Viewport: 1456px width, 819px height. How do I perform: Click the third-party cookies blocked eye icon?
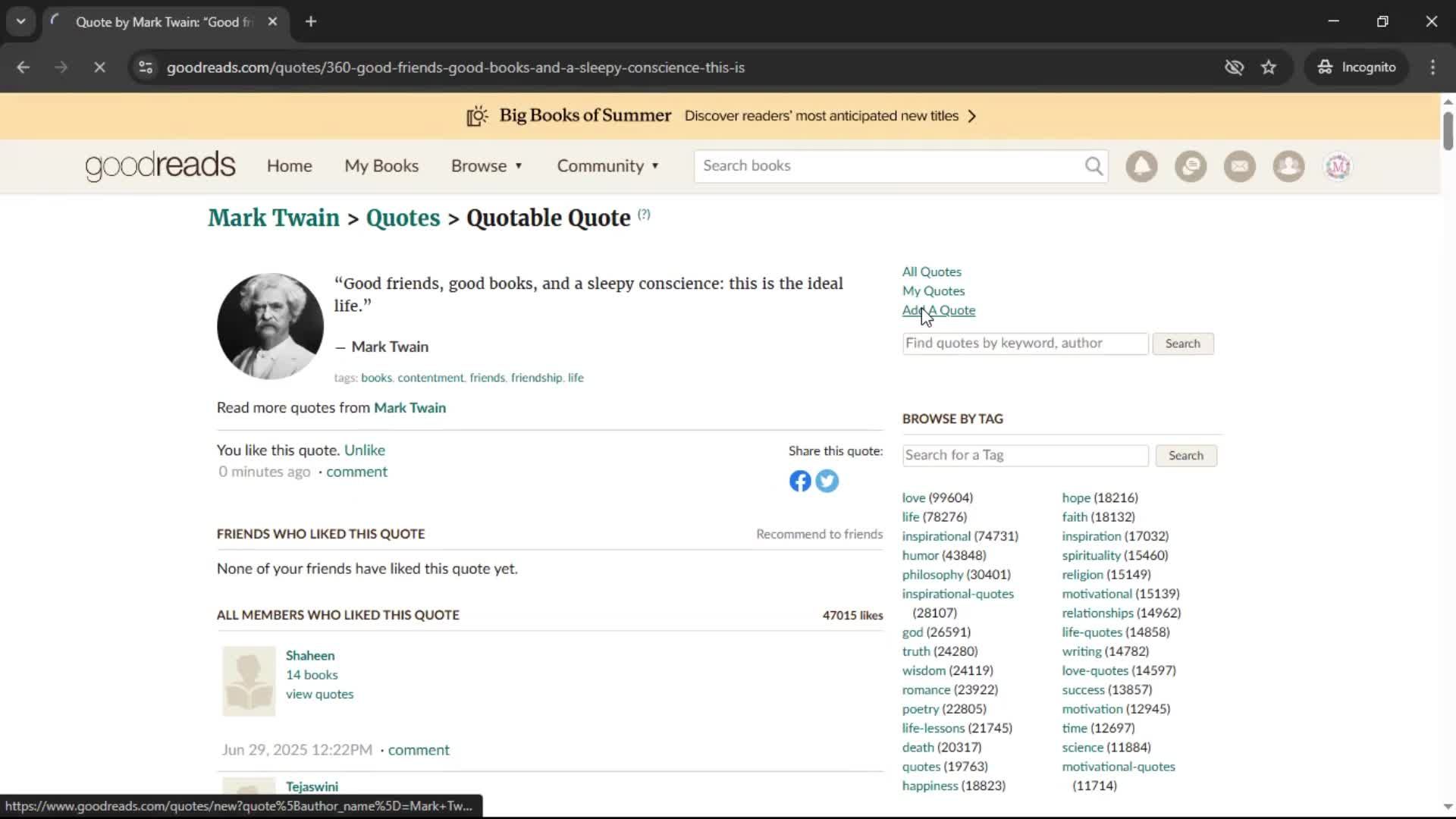click(x=1234, y=67)
